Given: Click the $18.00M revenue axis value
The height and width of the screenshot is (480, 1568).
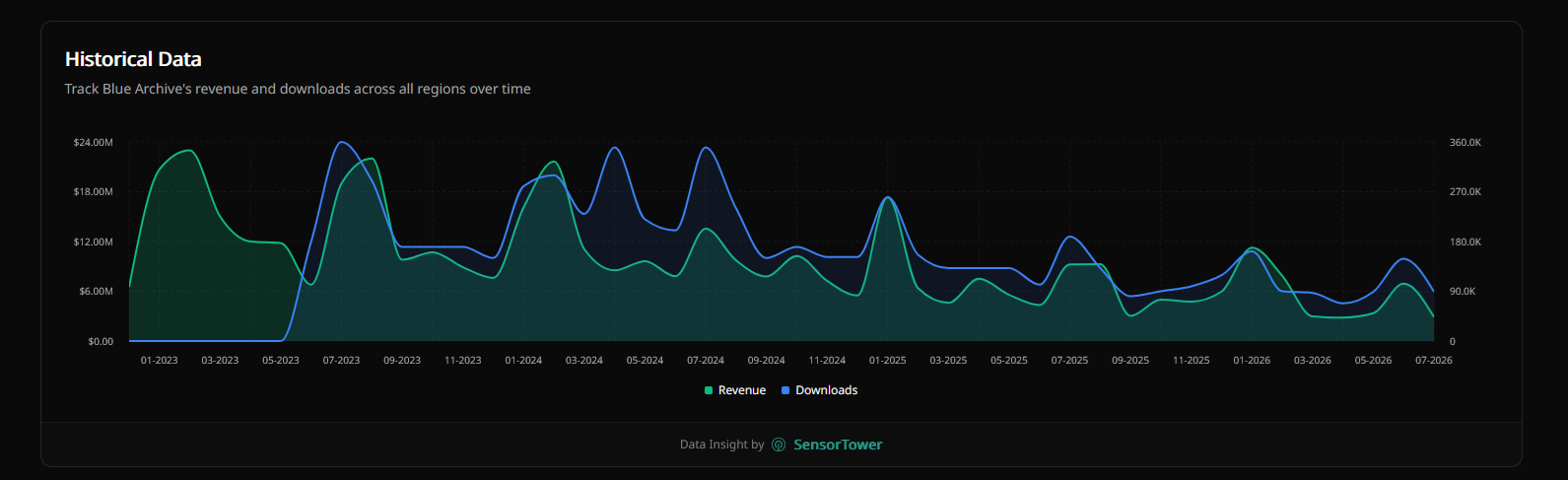Looking at the screenshot, I should 94,192.
